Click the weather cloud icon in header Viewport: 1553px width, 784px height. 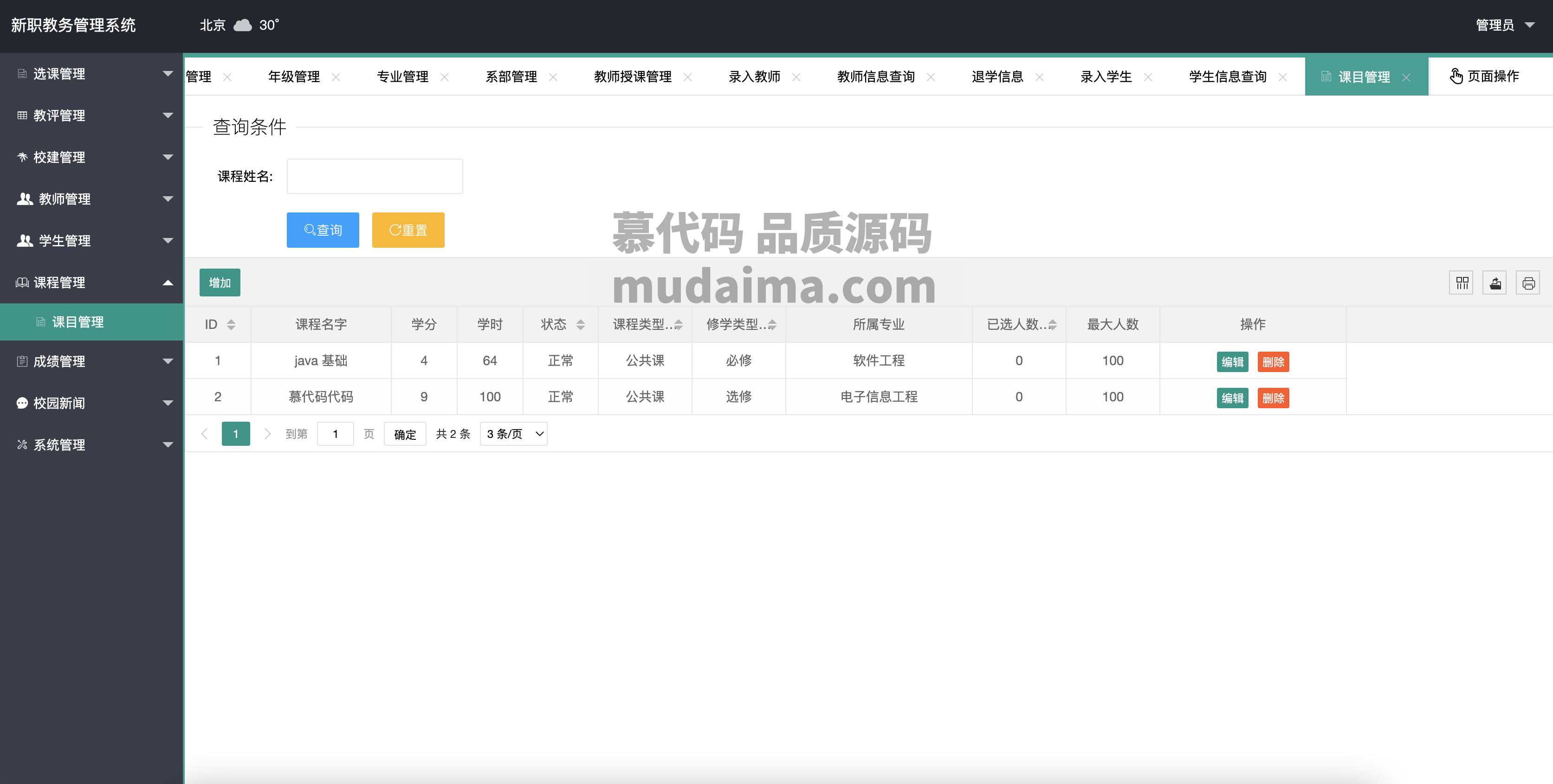click(x=242, y=26)
